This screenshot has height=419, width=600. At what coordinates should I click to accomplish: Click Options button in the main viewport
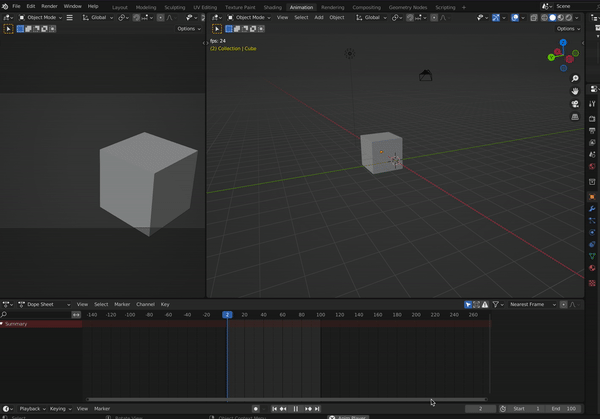pos(567,29)
